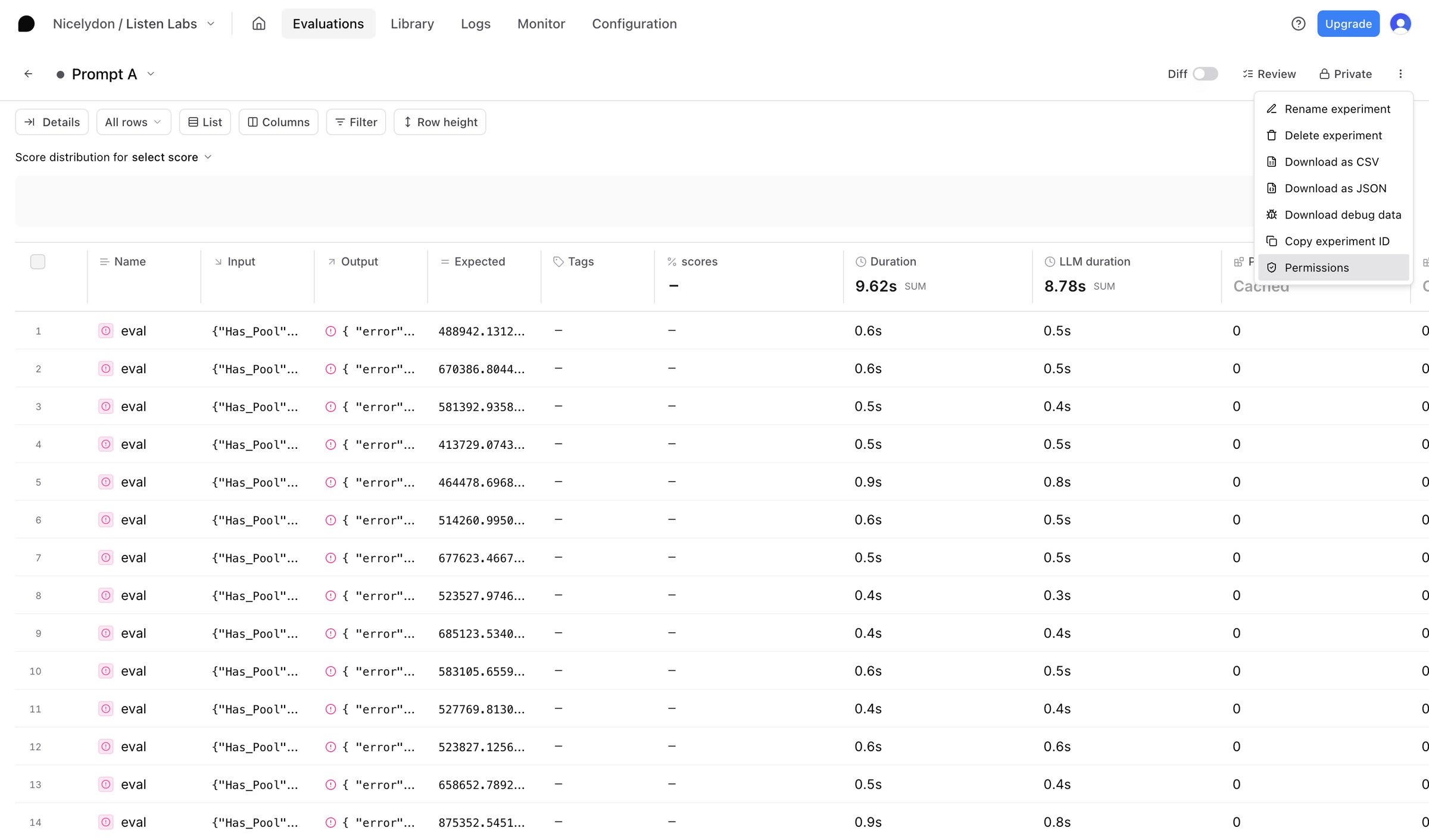The width and height of the screenshot is (1429, 840).
Task: Click the error icon in row 7 Name
Action: 105,558
